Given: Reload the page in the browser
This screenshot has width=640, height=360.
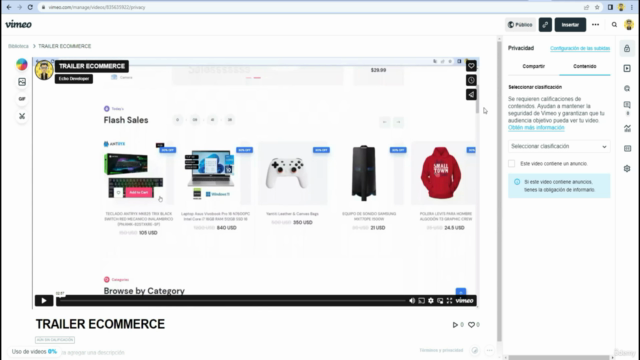Looking at the screenshot, I should point(30,7).
